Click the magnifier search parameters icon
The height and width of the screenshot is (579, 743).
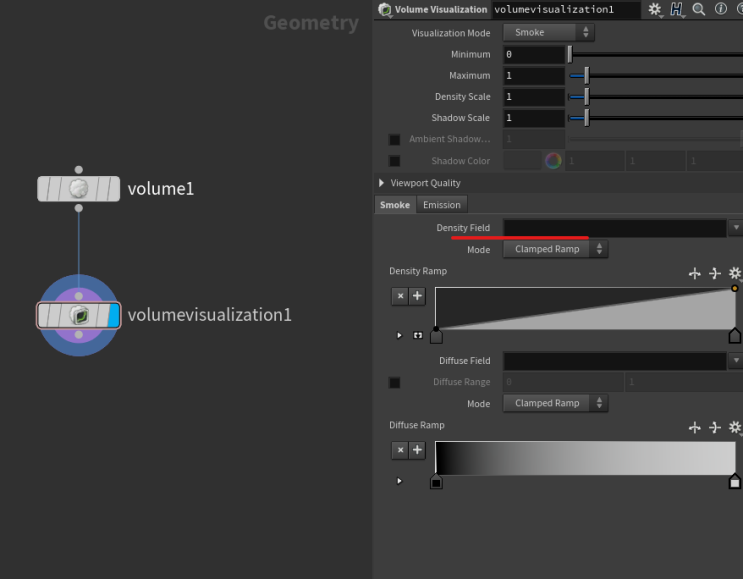[698, 9]
